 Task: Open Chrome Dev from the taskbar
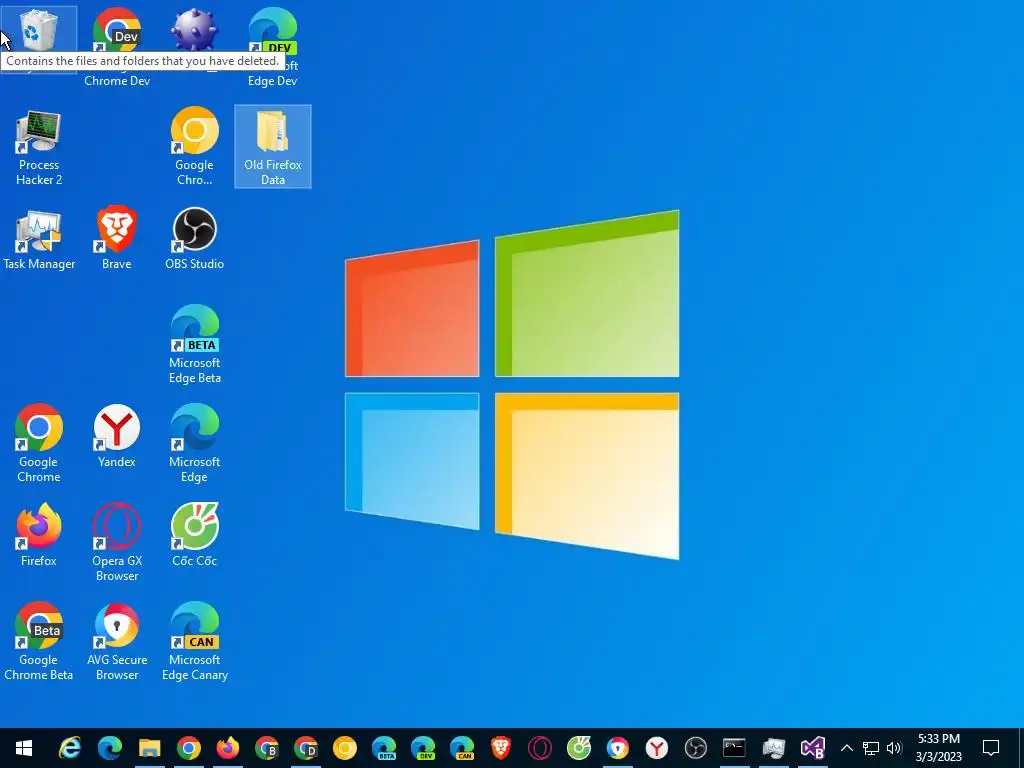[x=306, y=748]
